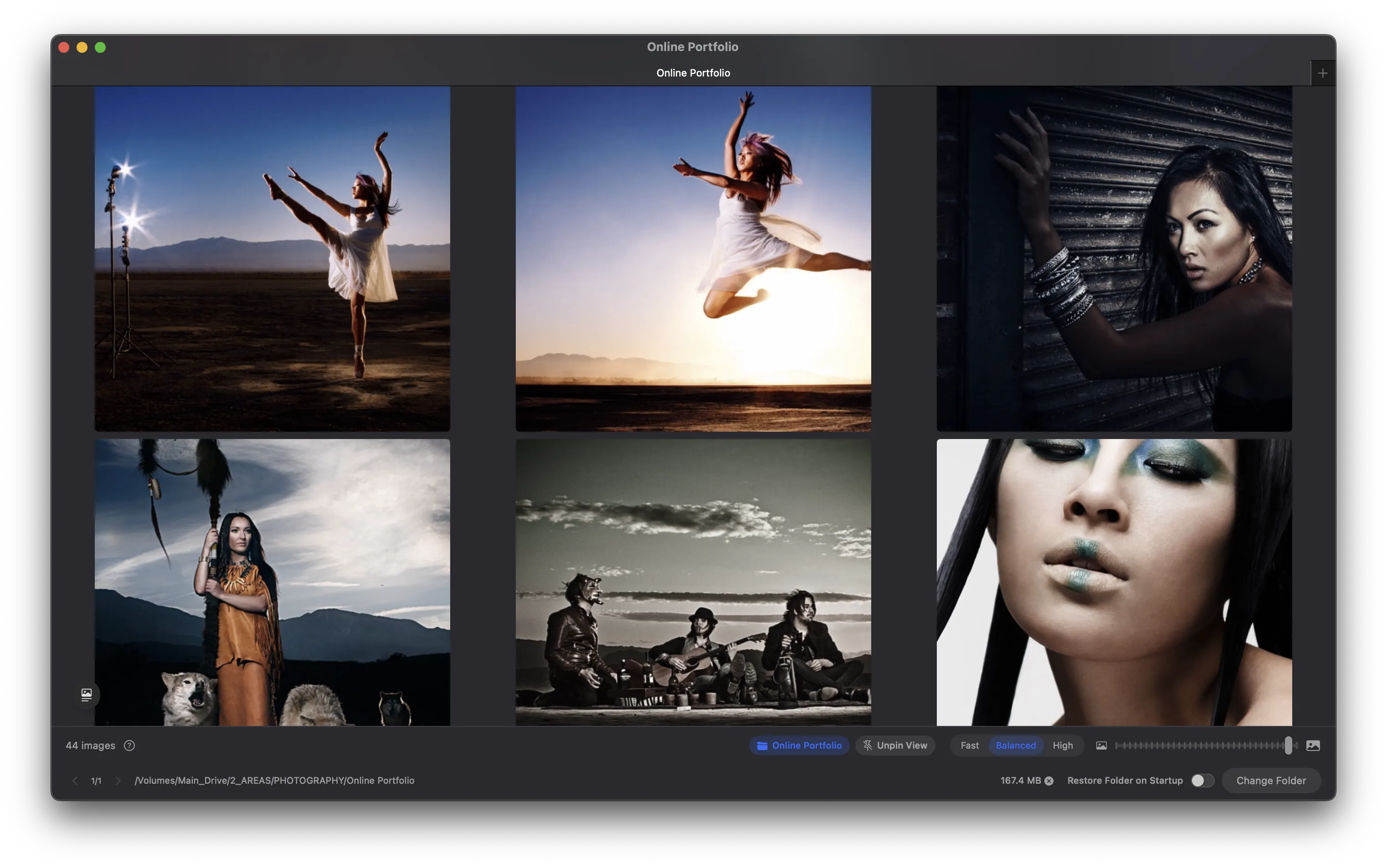Open the sepia band with guitar photo
Image resolution: width=1387 pixels, height=868 pixels.
(x=693, y=582)
